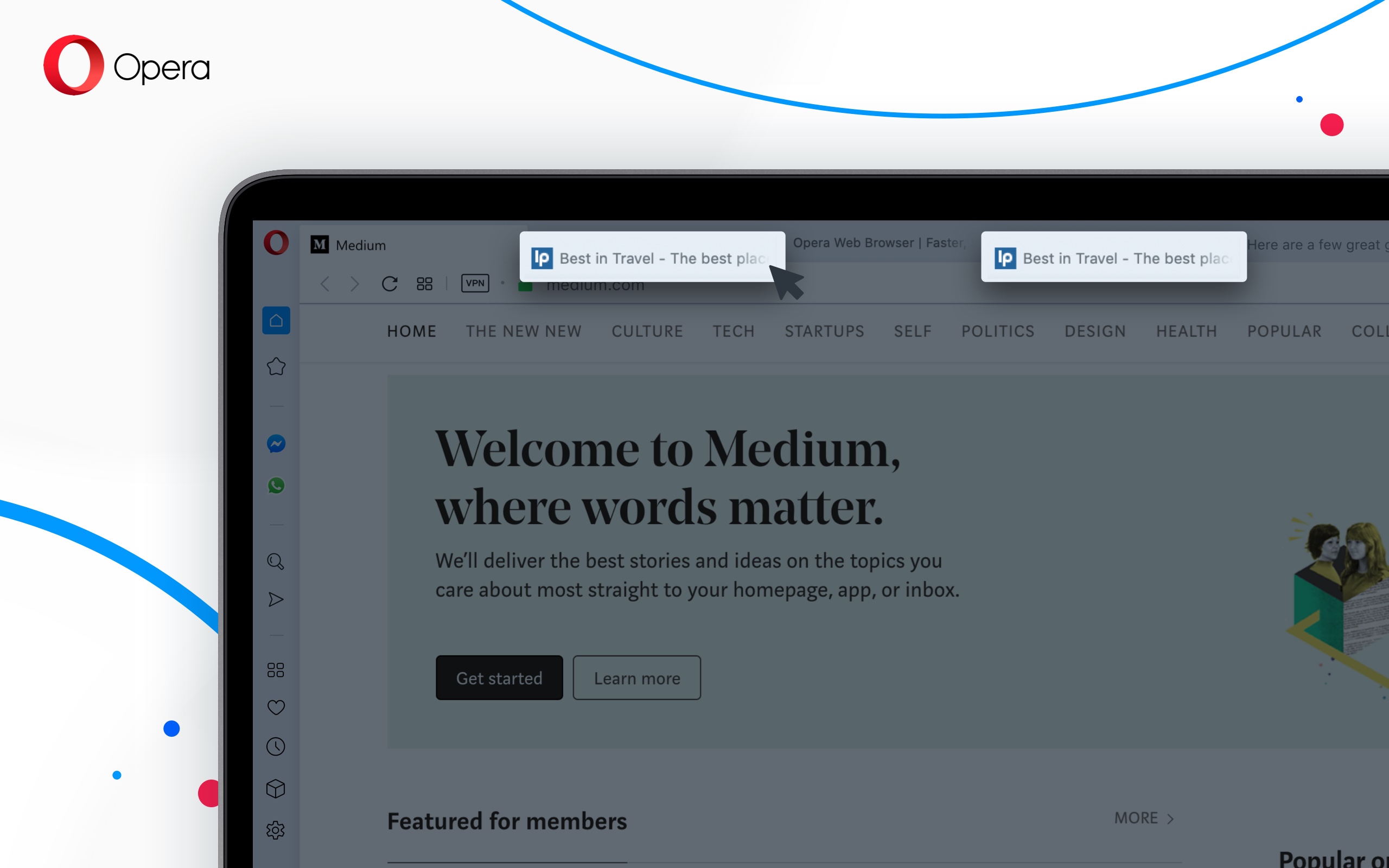Open CULTURE section
Screen dimensions: 1389x868
(x=647, y=331)
